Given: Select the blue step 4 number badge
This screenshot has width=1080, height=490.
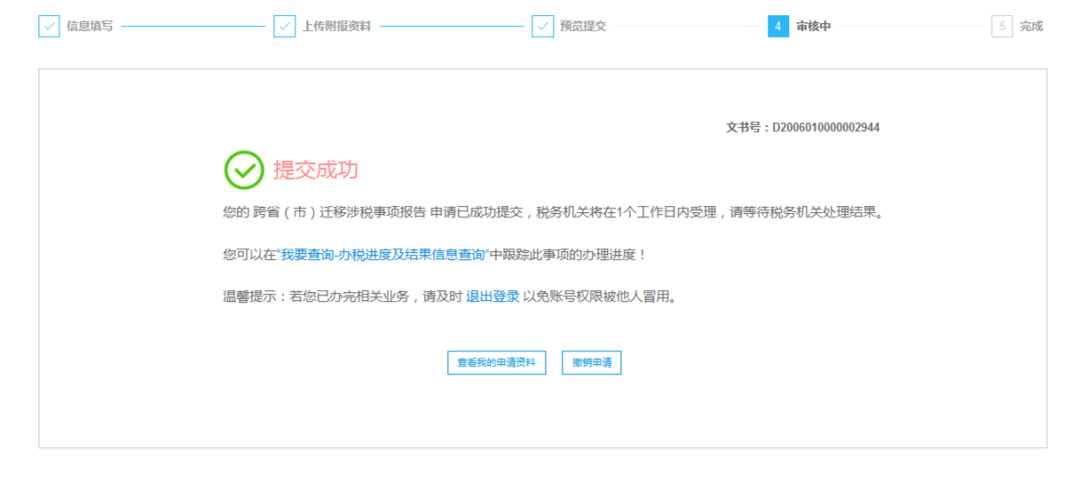Looking at the screenshot, I should (778, 27).
